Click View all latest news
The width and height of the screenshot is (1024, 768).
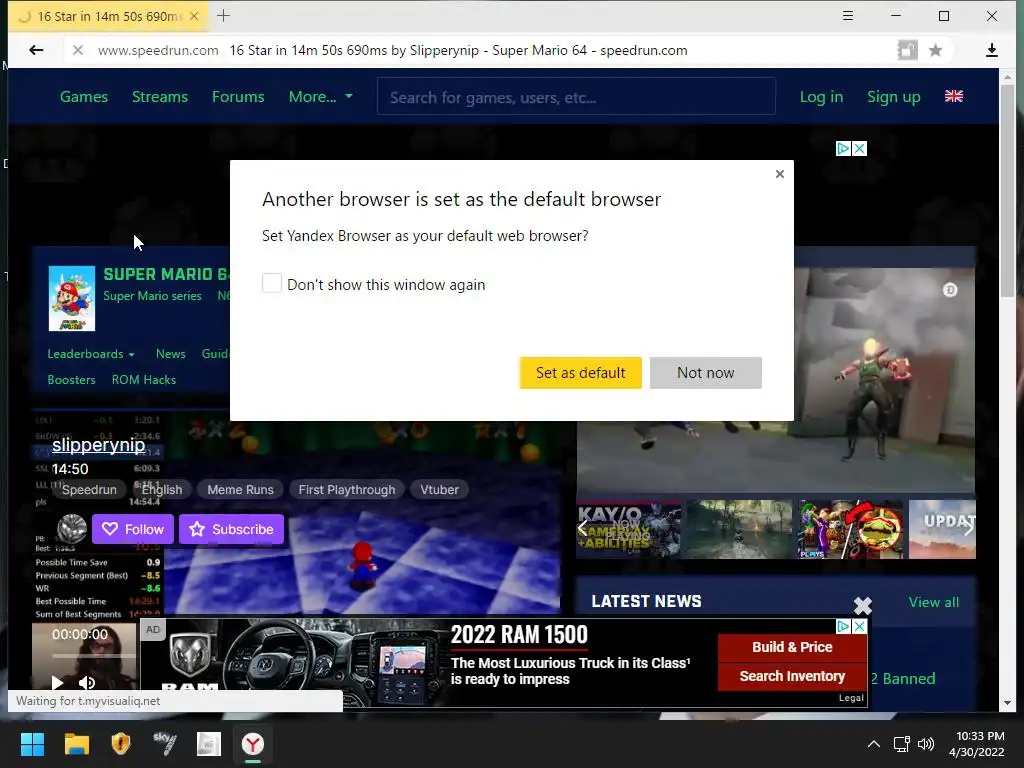pyautogui.click(x=933, y=602)
